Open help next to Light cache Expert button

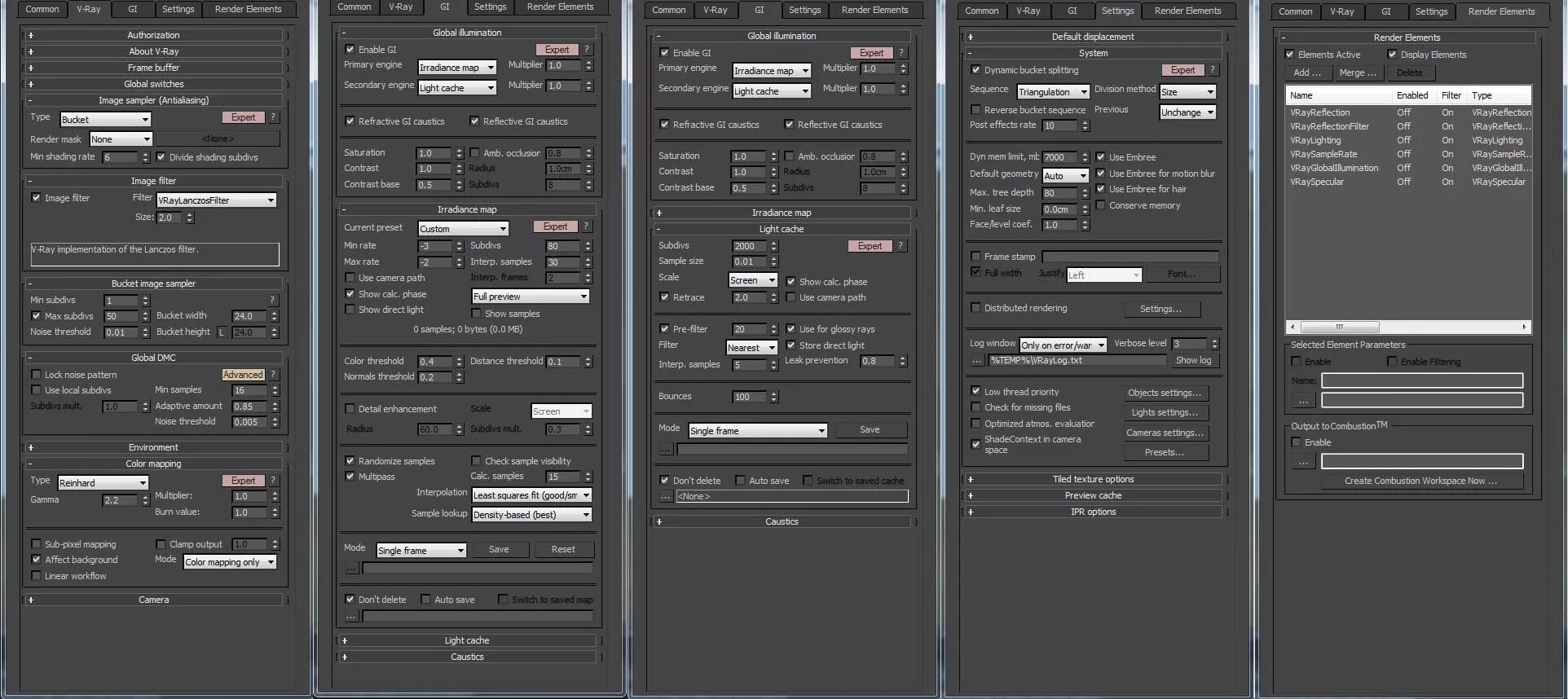click(x=901, y=246)
